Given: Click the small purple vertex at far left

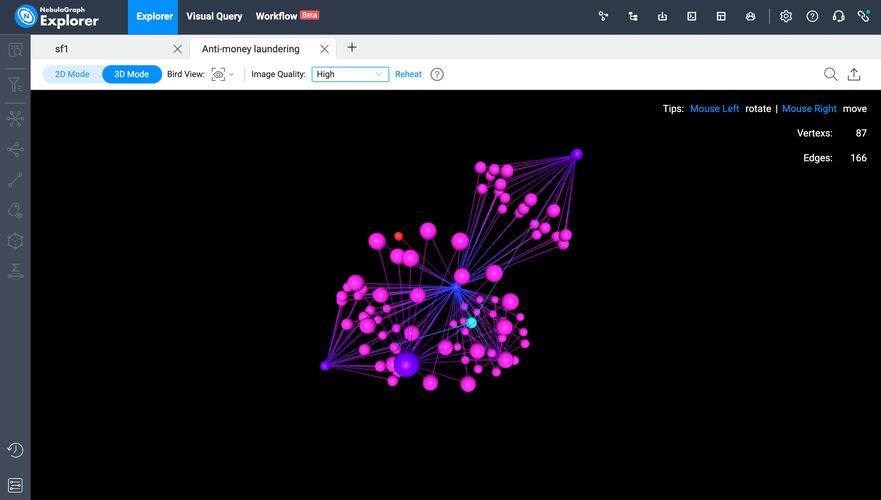Looking at the screenshot, I should point(325,366).
